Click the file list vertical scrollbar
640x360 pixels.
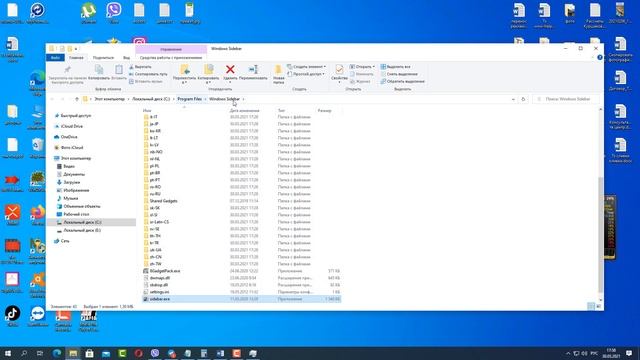click(600, 235)
